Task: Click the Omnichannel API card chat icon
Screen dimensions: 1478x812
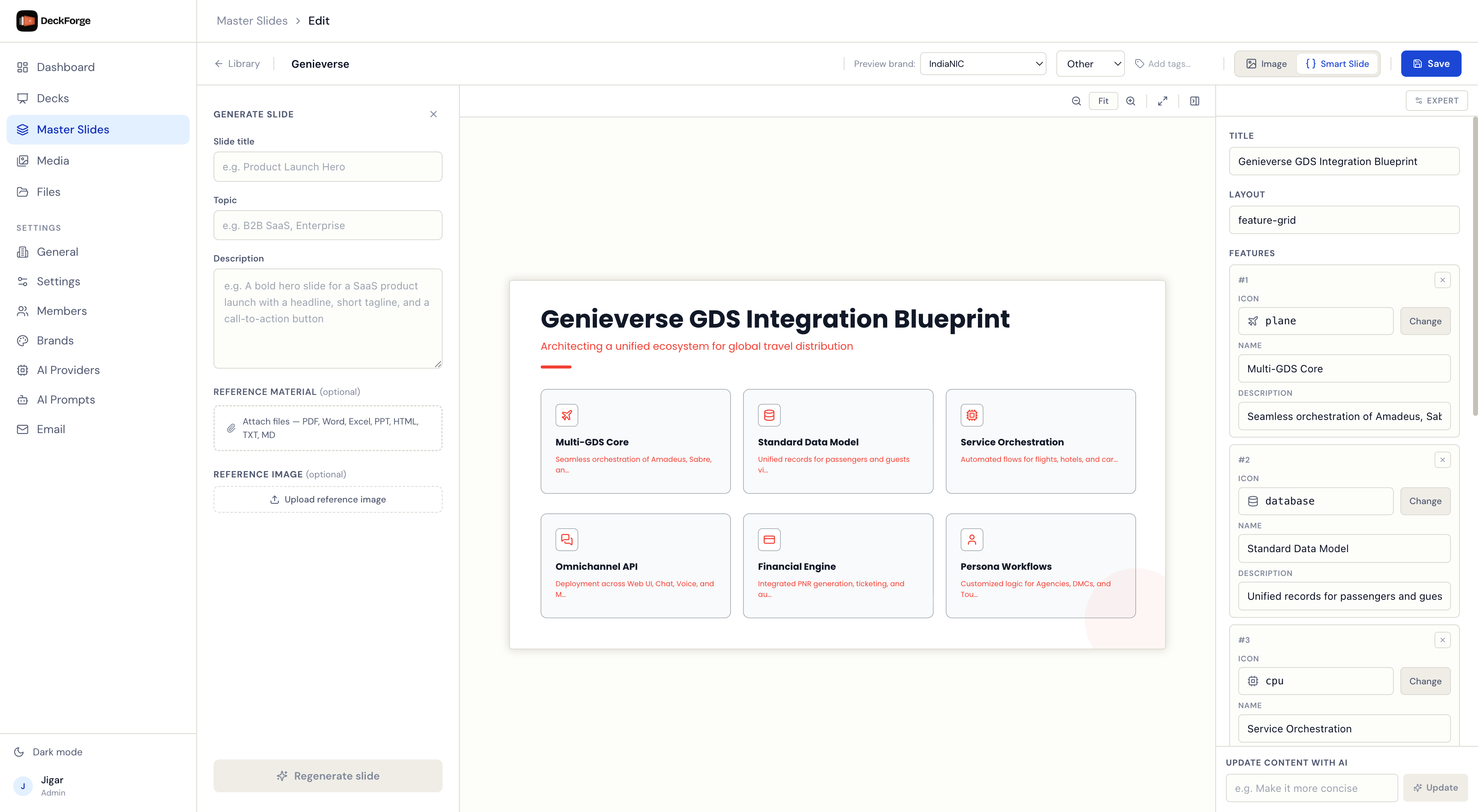Action: [x=566, y=539]
